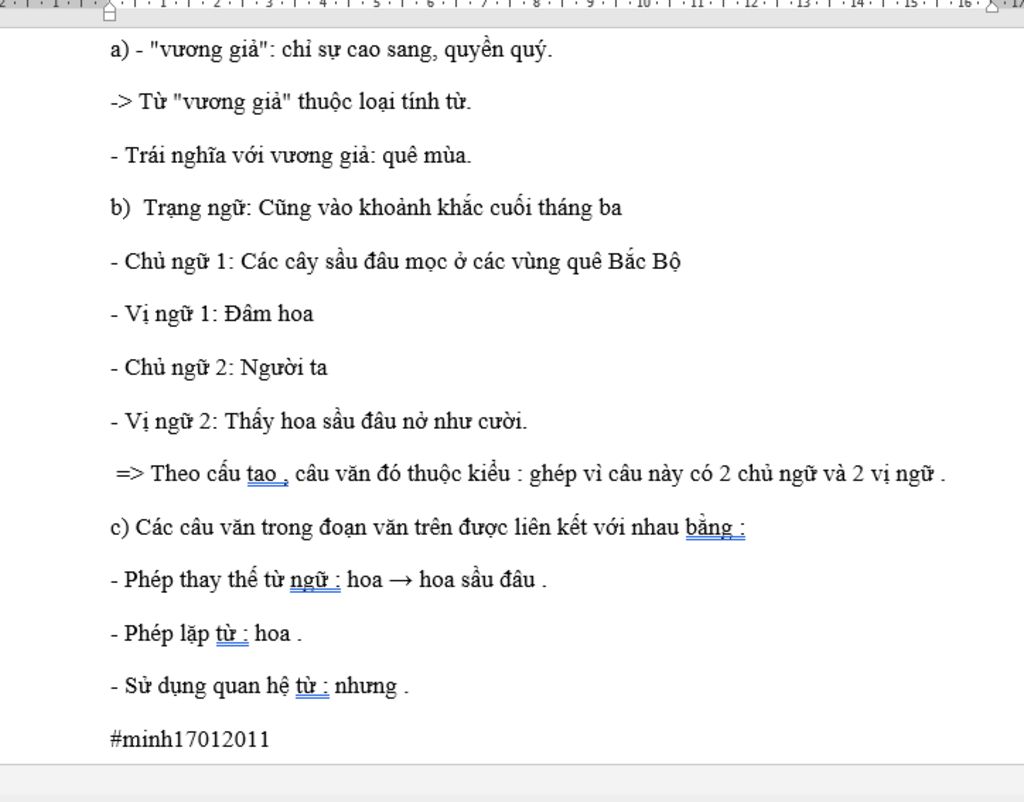Click the underlined word 'tạo ,' in the '=> Theo cấu' line

pos(267,474)
